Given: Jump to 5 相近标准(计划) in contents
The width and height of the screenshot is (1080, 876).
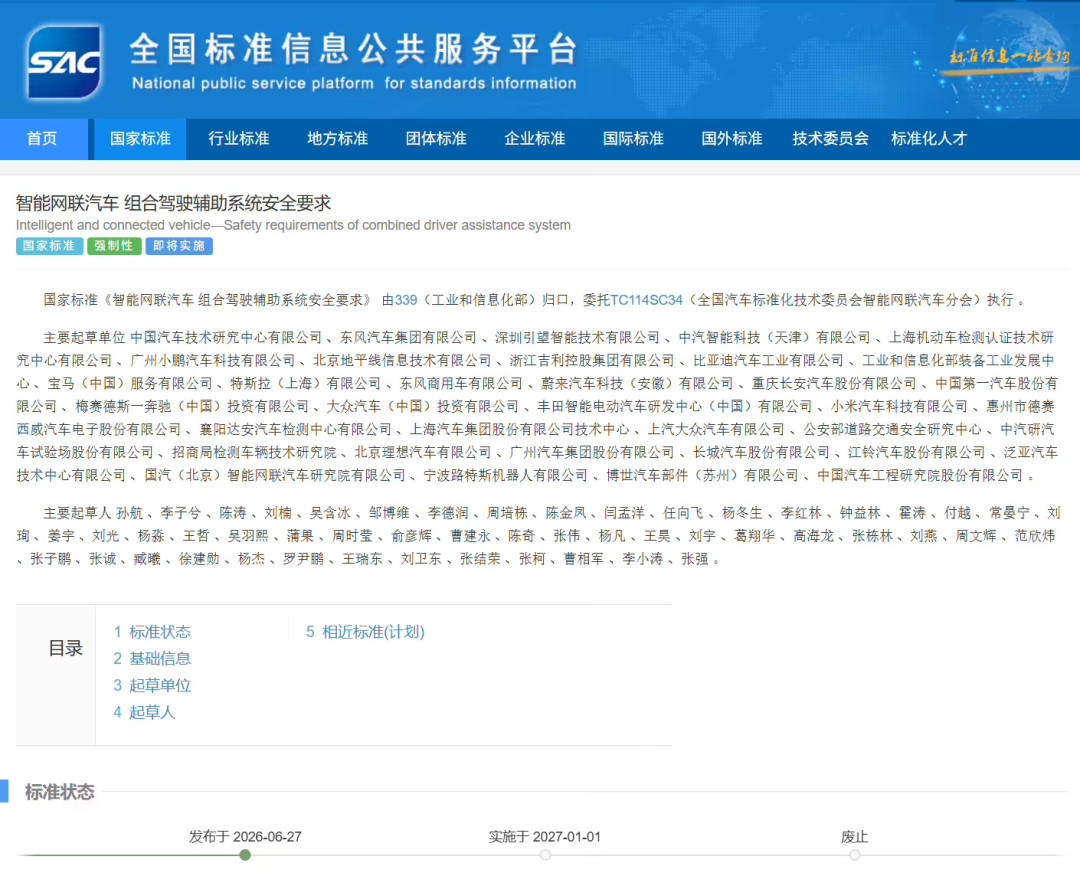Looking at the screenshot, I should click(x=365, y=632).
